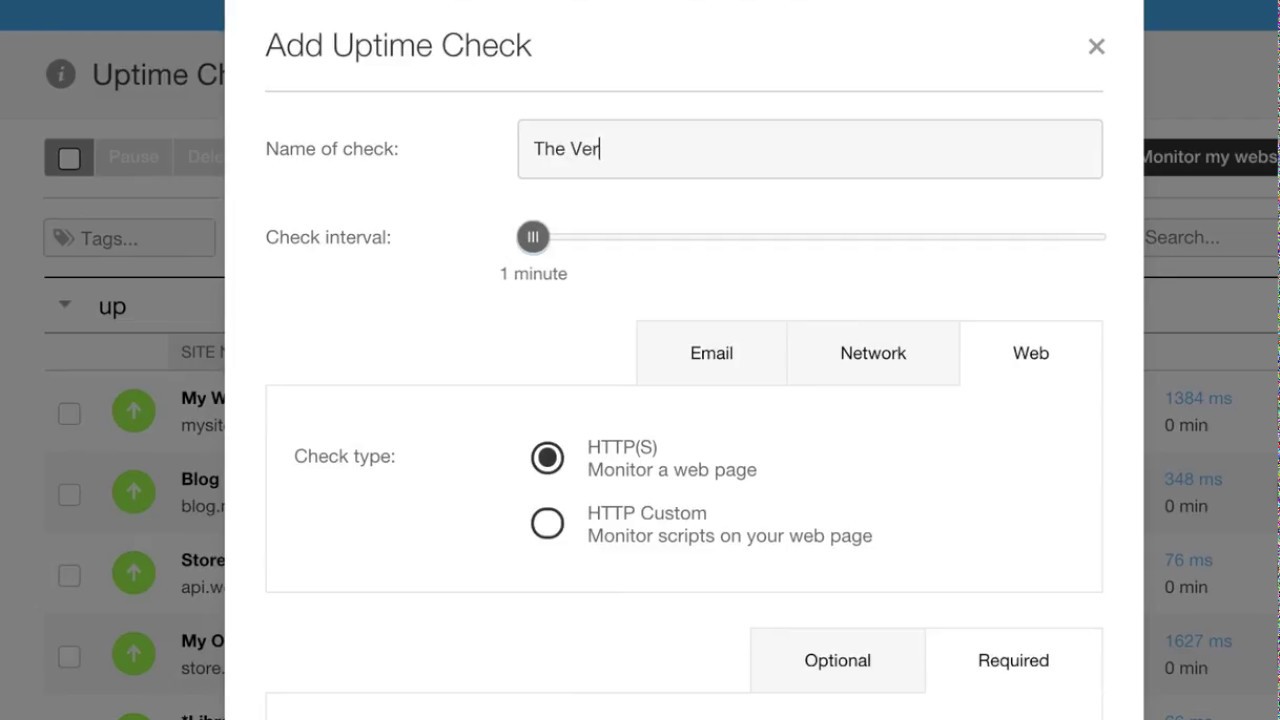Click the Search field behind dialog

click(1211, 237)
